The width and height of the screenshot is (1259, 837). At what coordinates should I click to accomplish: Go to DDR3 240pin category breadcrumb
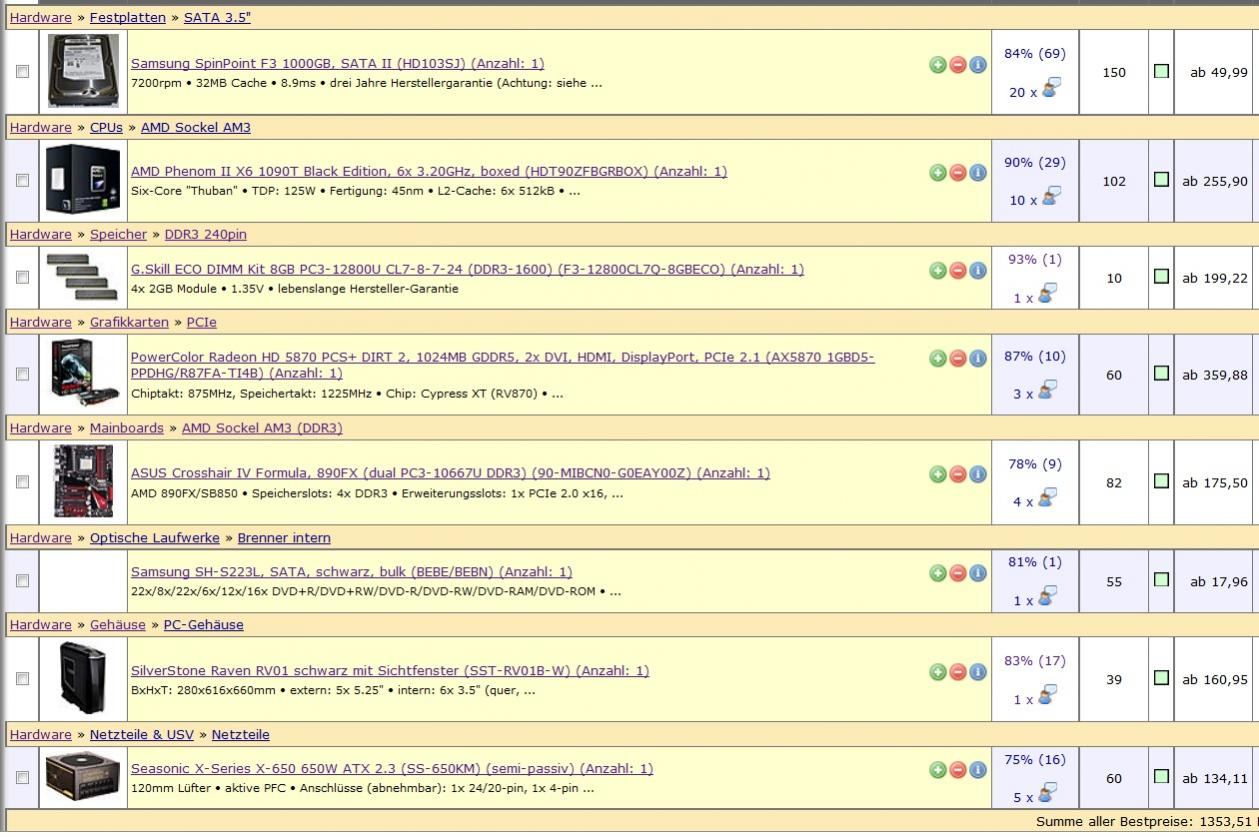pyautogui.click(x=205, y=235)
